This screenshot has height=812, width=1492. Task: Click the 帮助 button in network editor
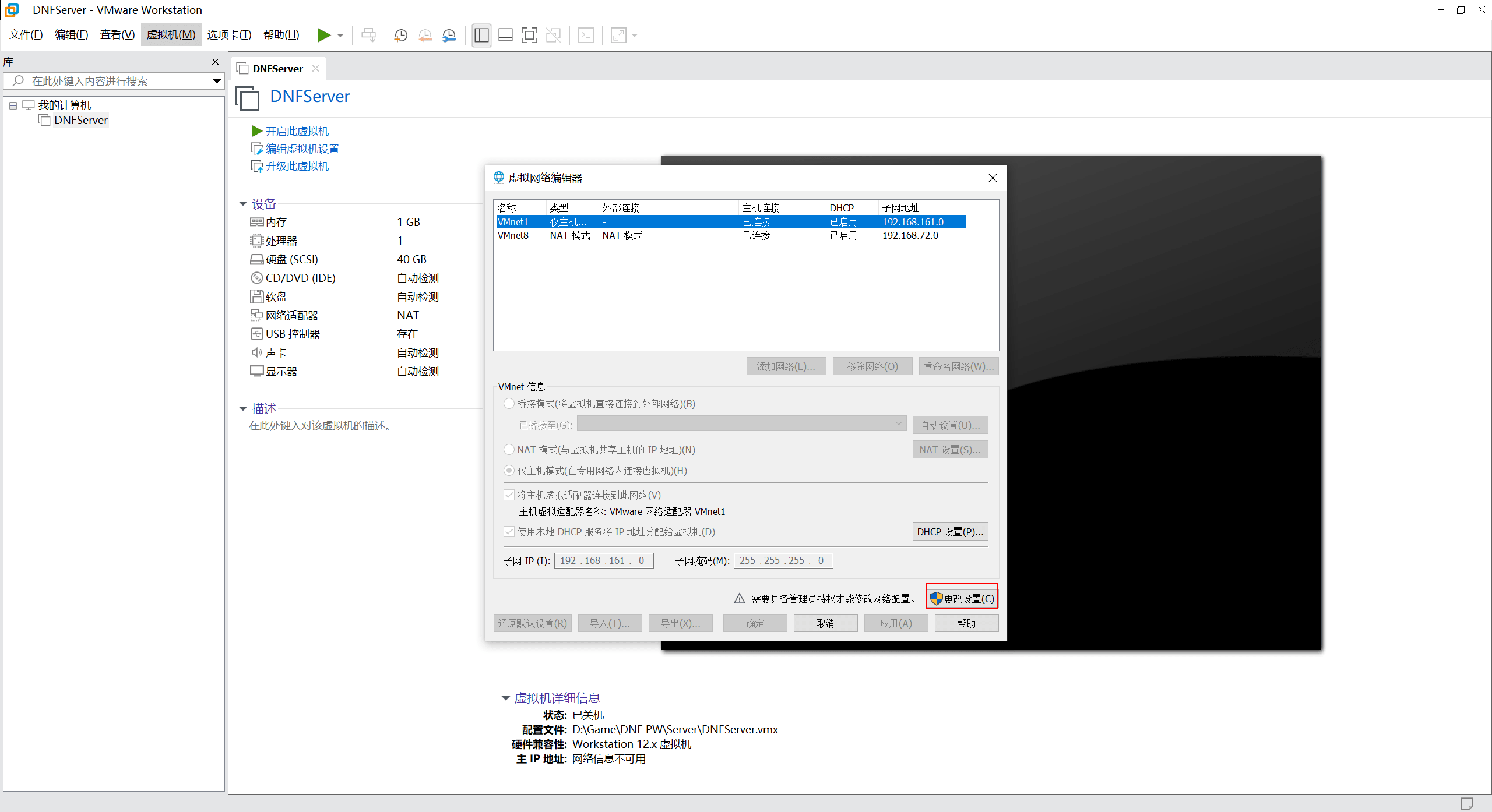[x=966, y=623]
